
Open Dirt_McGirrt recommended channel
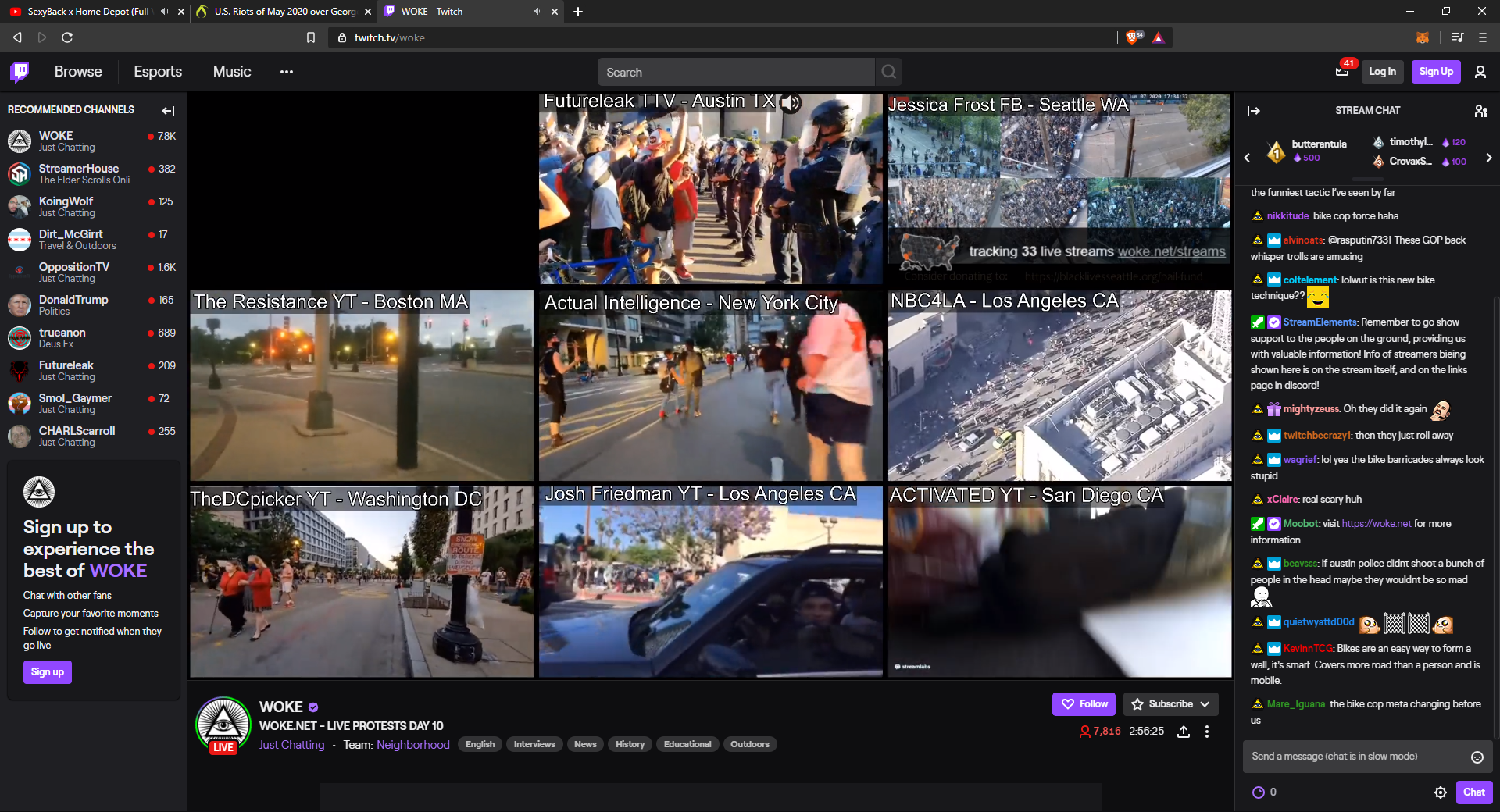pyautogui.click(x=92, y=240)
